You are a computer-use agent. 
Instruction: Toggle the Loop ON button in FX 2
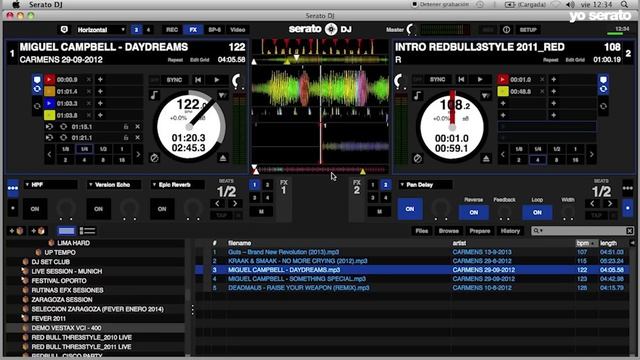[x=537, y=212]
